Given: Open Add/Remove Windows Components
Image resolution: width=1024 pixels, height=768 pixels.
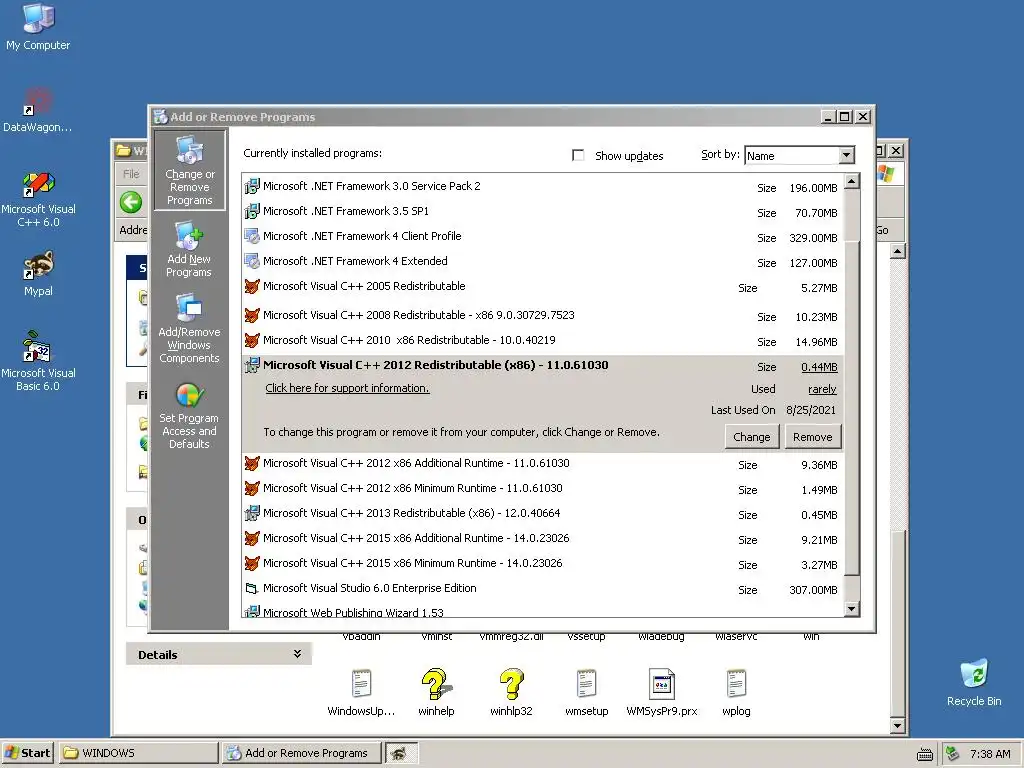Looking at the screenshot, I should coord(189,328).
